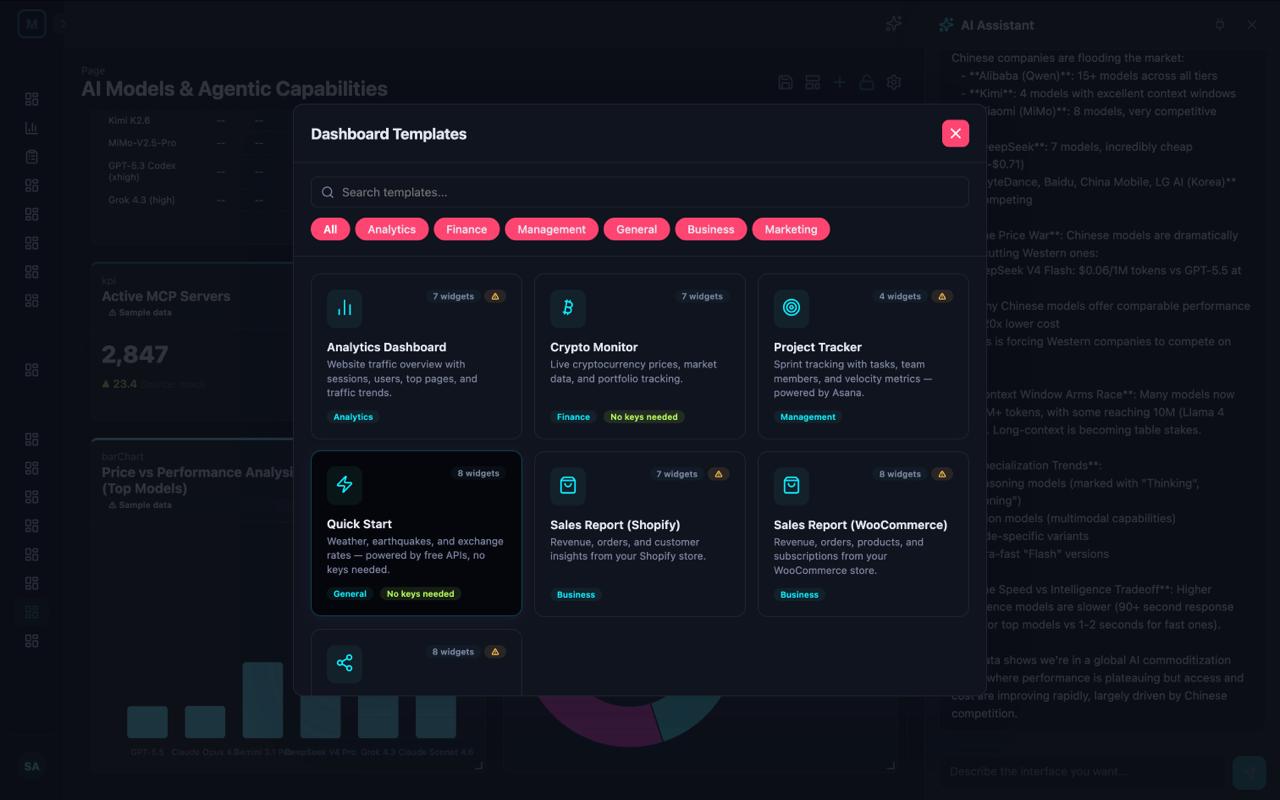
Task: Select the All filter chip
Action: [330, 229]
